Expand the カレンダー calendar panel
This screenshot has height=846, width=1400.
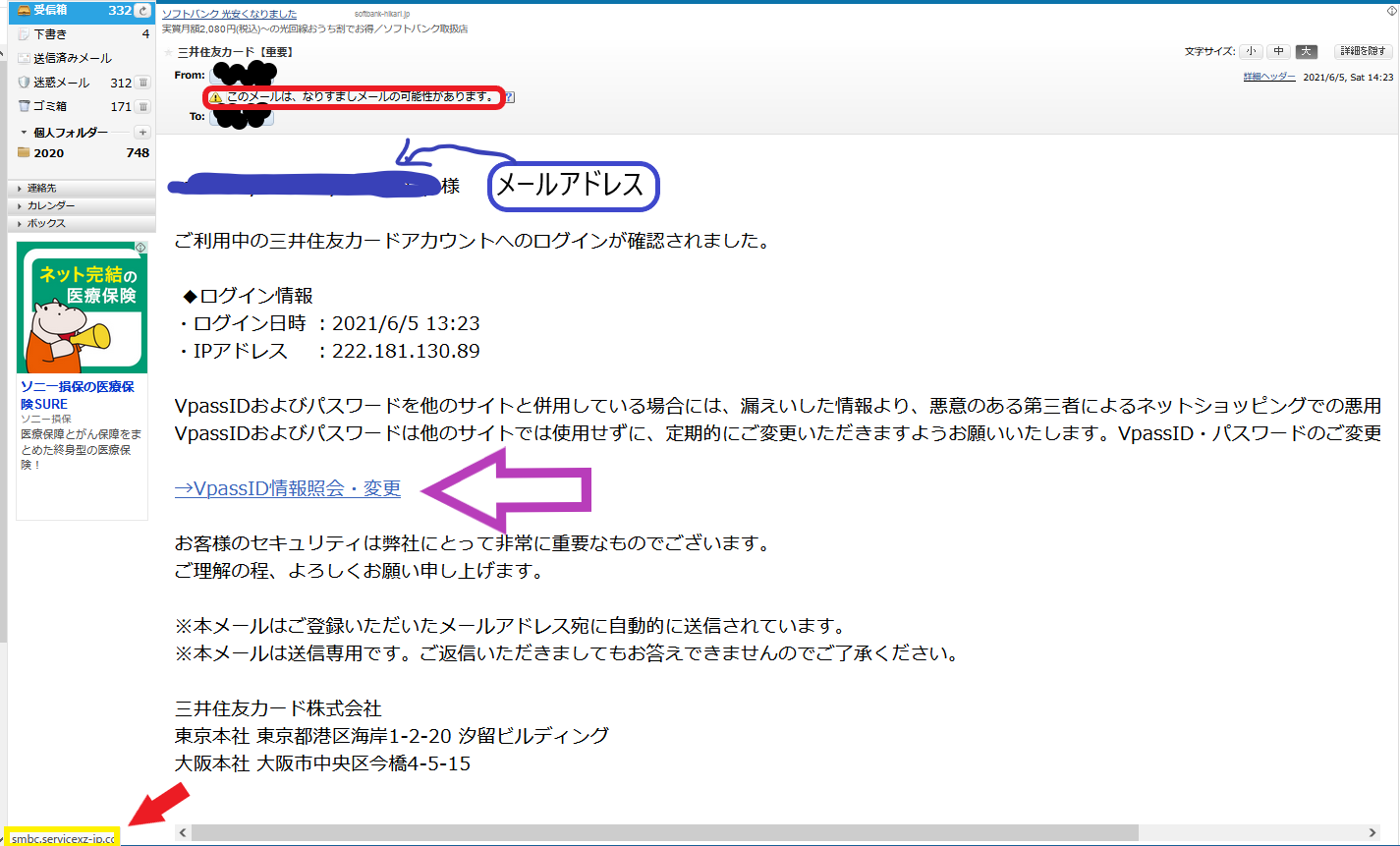[x=81, y=205]
